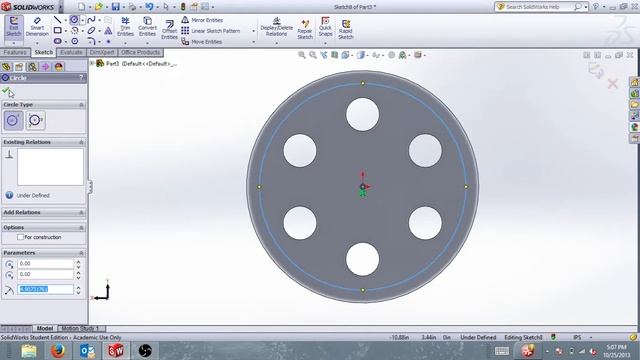
Task: Select the Spline sketch tool
Action: [91, 20]
